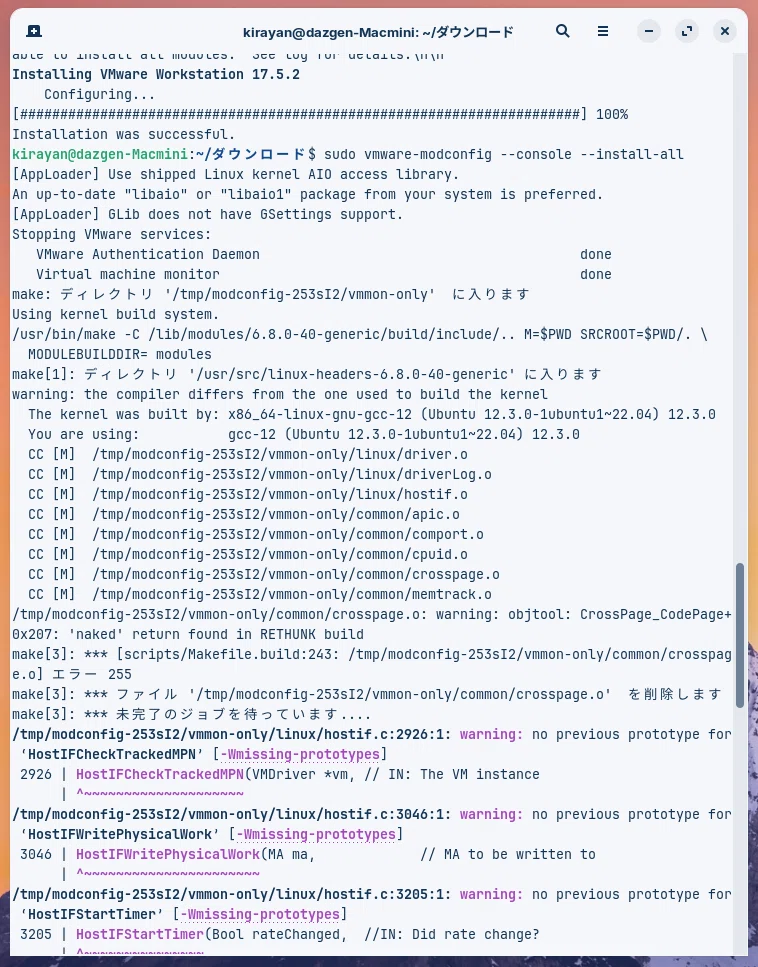758x967 pixels.
Task: Click the command 'sudo vmware-modconfig --console --install-all'
Action: click(x=503, y=154)
